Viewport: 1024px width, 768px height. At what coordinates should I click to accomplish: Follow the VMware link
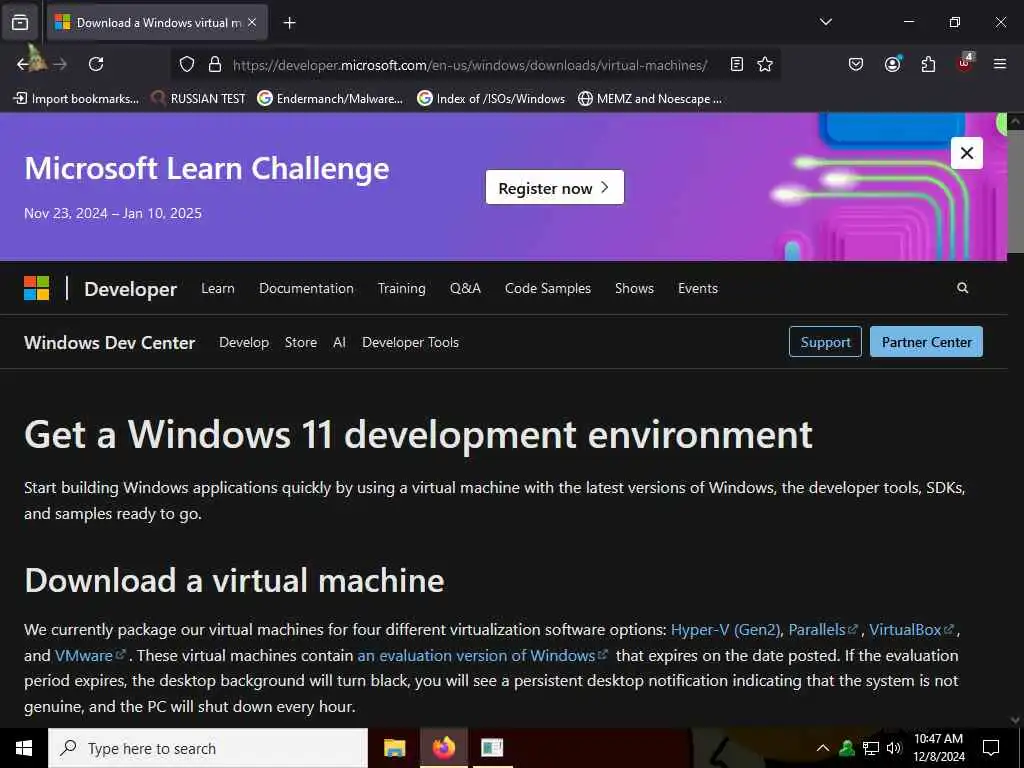(90, 655)
